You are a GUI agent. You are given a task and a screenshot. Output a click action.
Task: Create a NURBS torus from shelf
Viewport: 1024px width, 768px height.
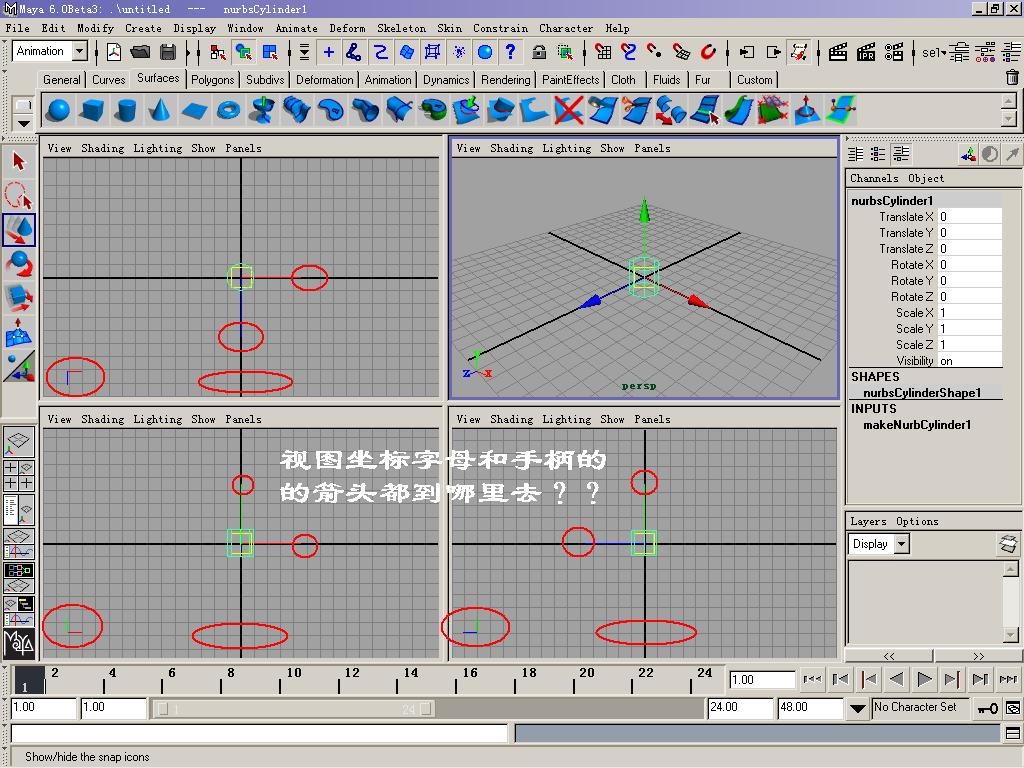(228, 110)
